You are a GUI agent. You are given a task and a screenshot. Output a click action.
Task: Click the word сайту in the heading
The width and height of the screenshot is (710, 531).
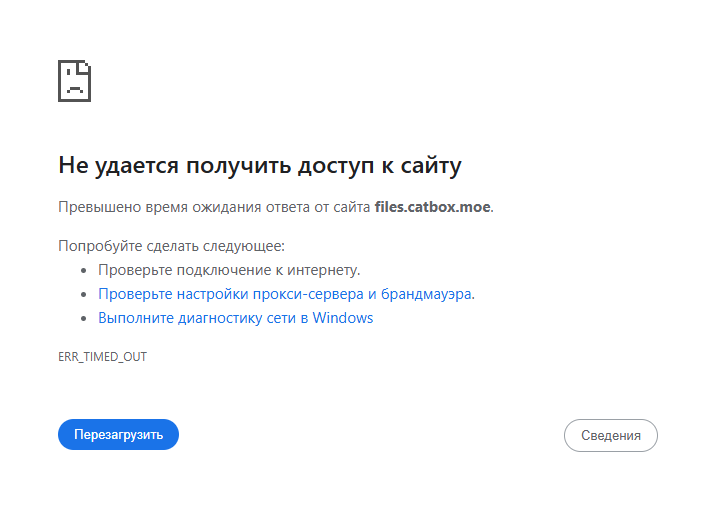click(x=431, y=166)
